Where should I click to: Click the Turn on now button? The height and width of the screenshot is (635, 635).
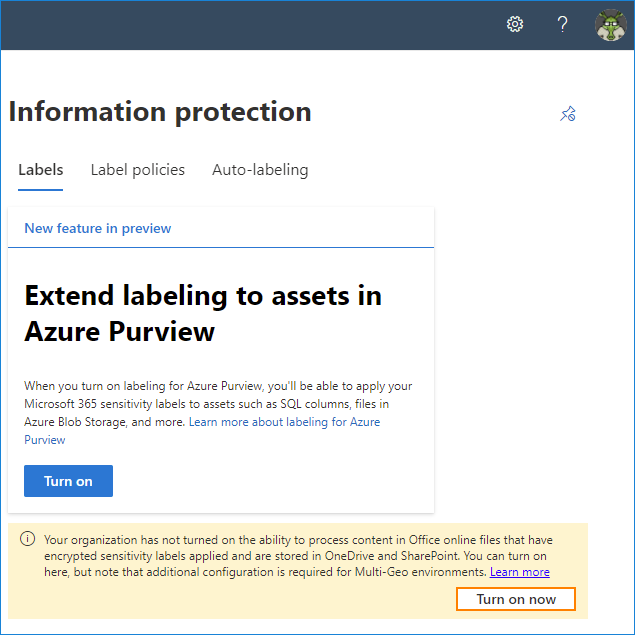[x=516, y=599]
